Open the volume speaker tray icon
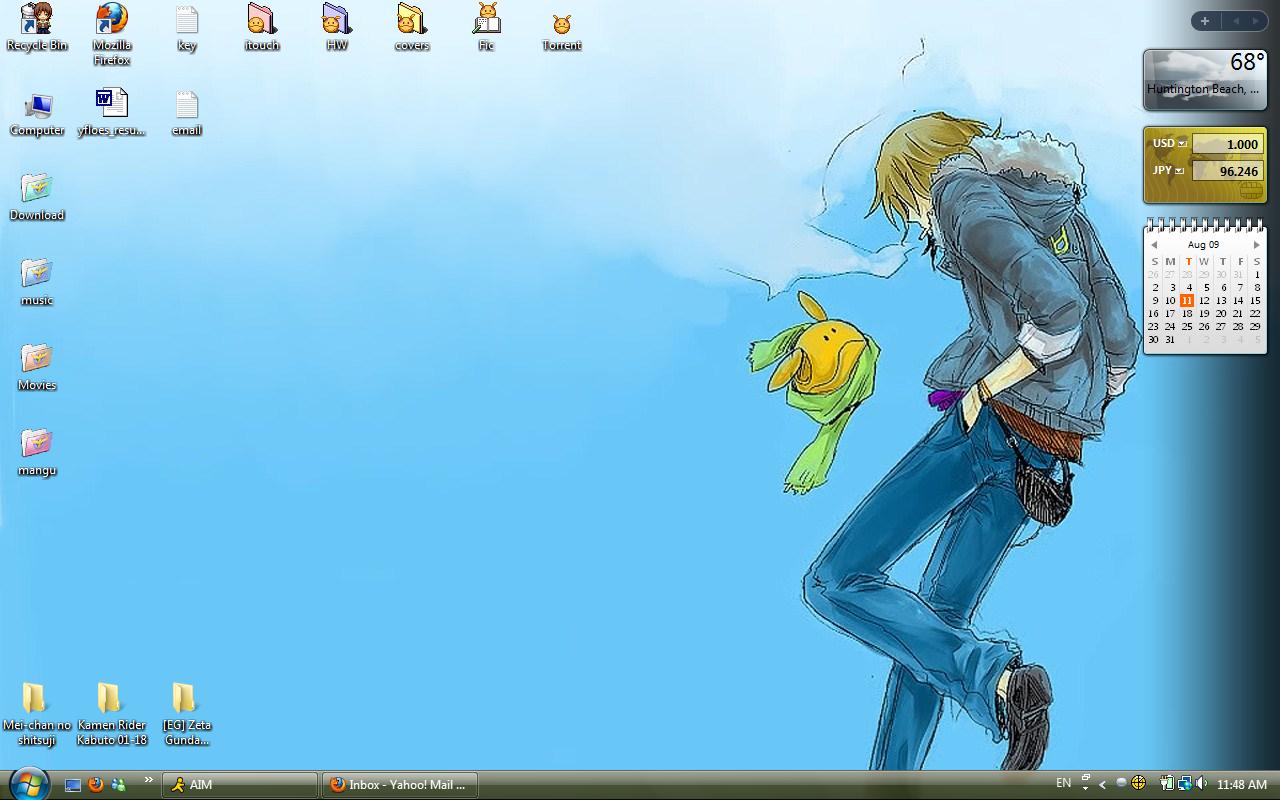The width and height of the screenshot is (1280, 800). tap(1201, 783)
